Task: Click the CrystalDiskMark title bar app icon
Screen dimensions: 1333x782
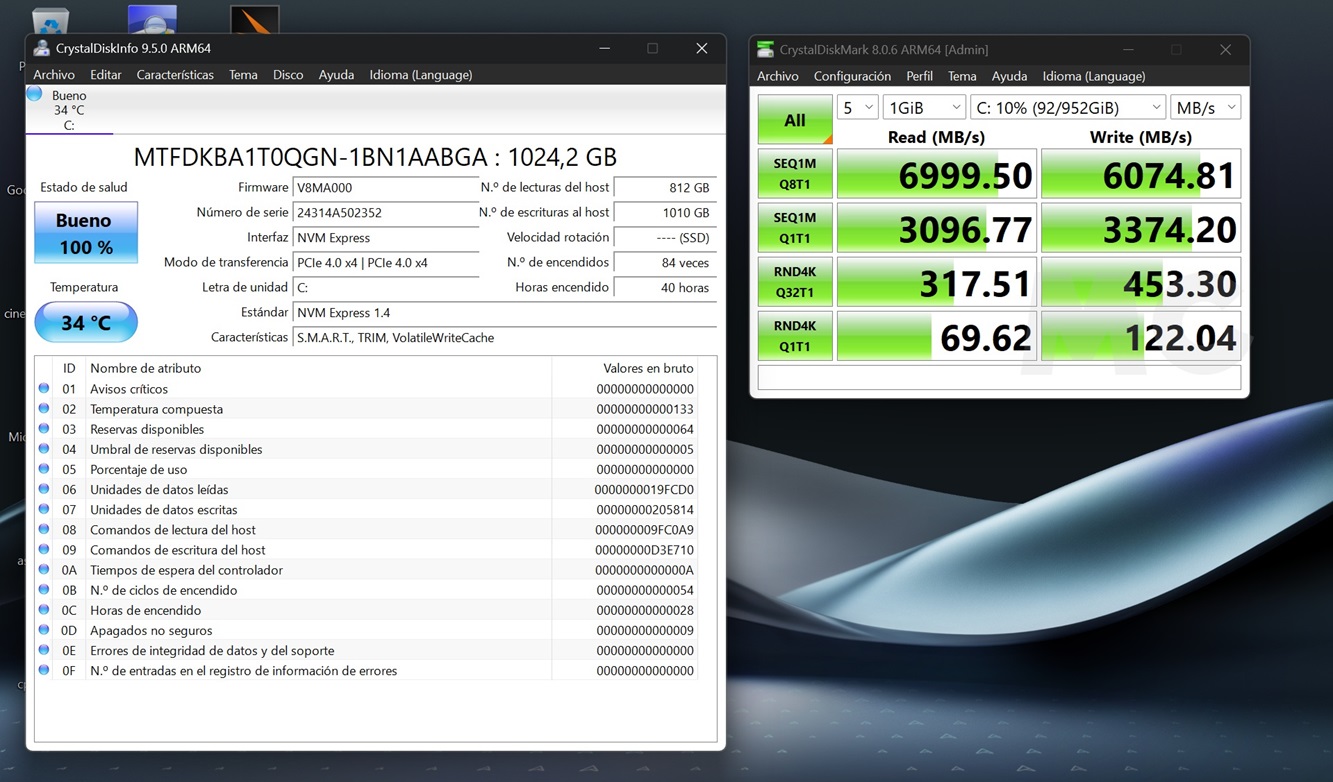Action: click(x=765, y=49)
